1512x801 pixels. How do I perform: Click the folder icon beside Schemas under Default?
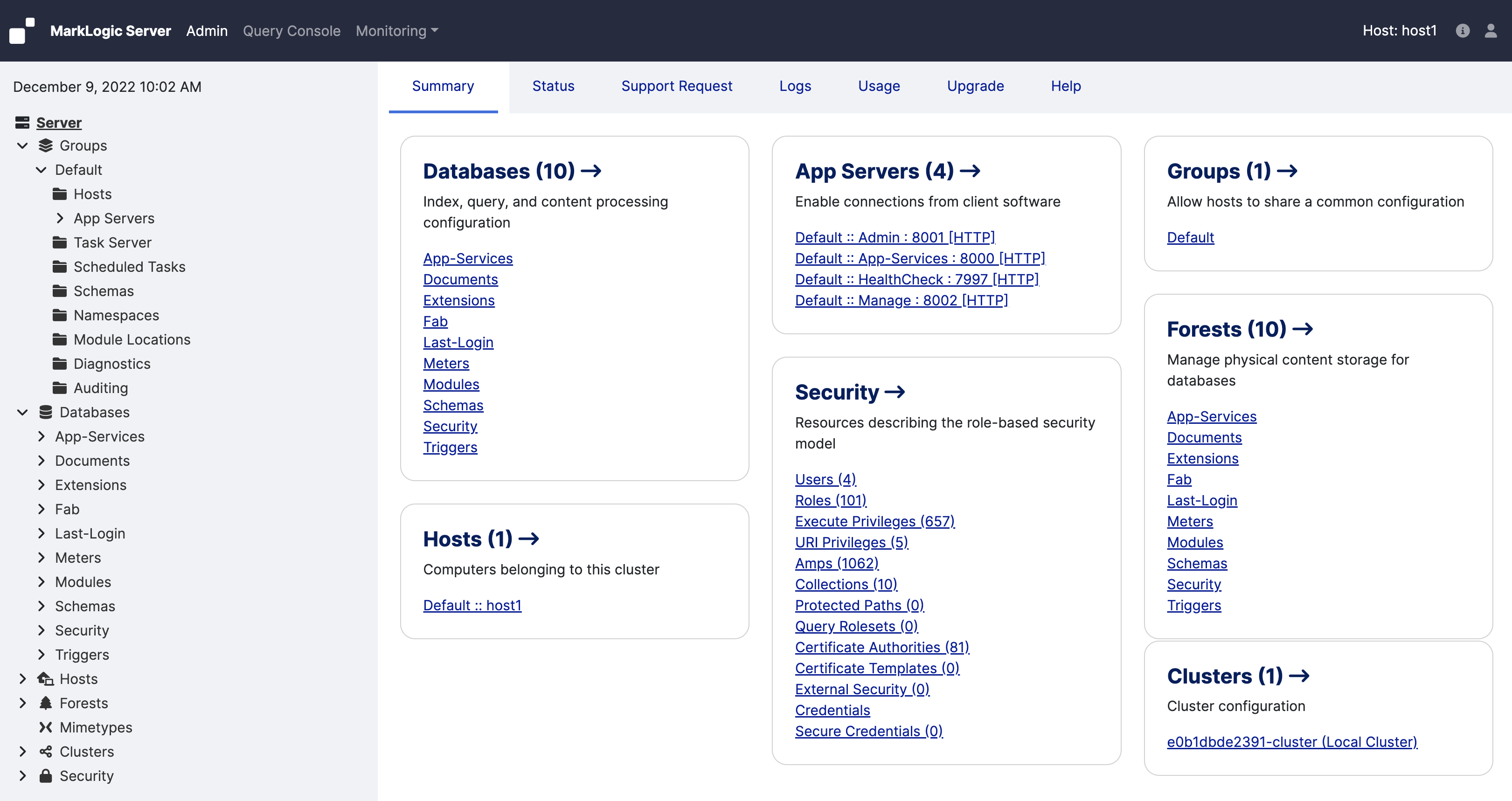click(x=60, y=291)
